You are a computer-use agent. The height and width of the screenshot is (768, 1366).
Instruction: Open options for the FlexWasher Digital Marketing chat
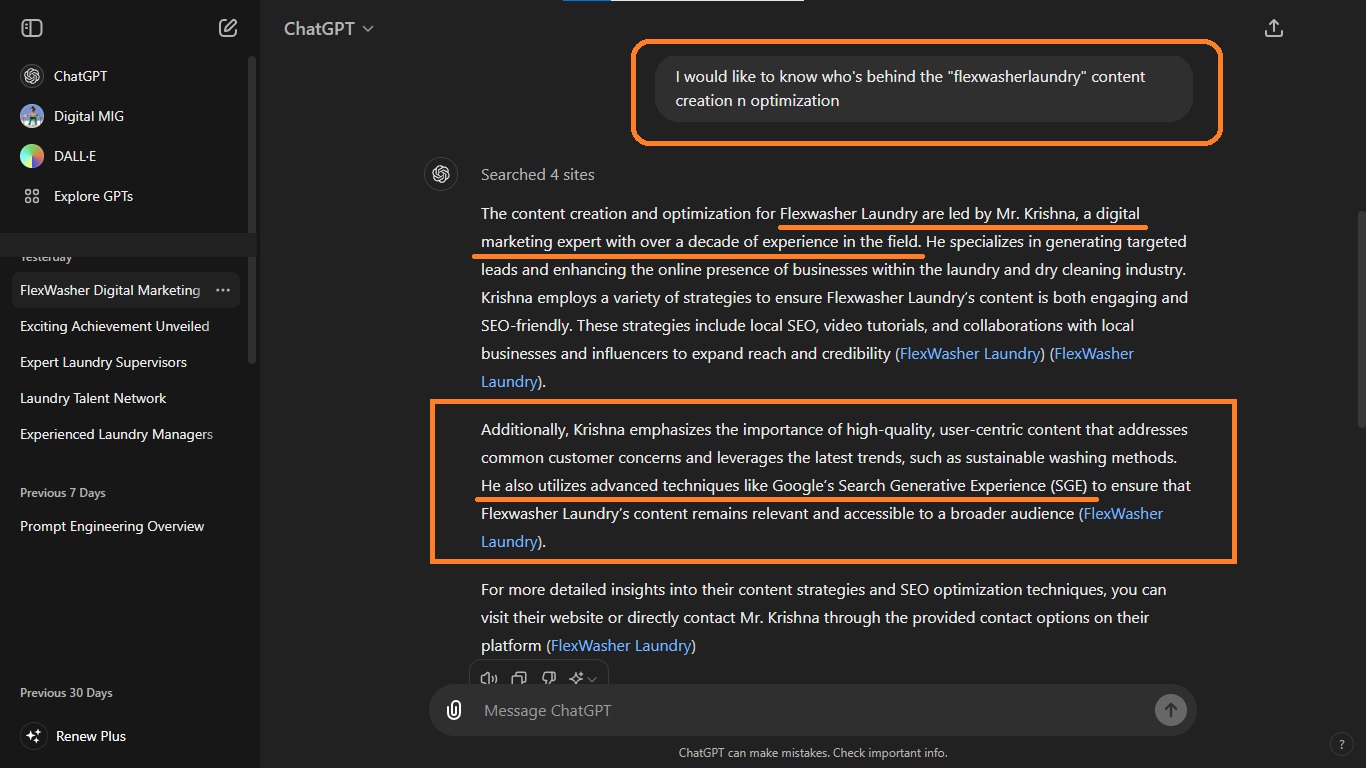coord(223,290)
